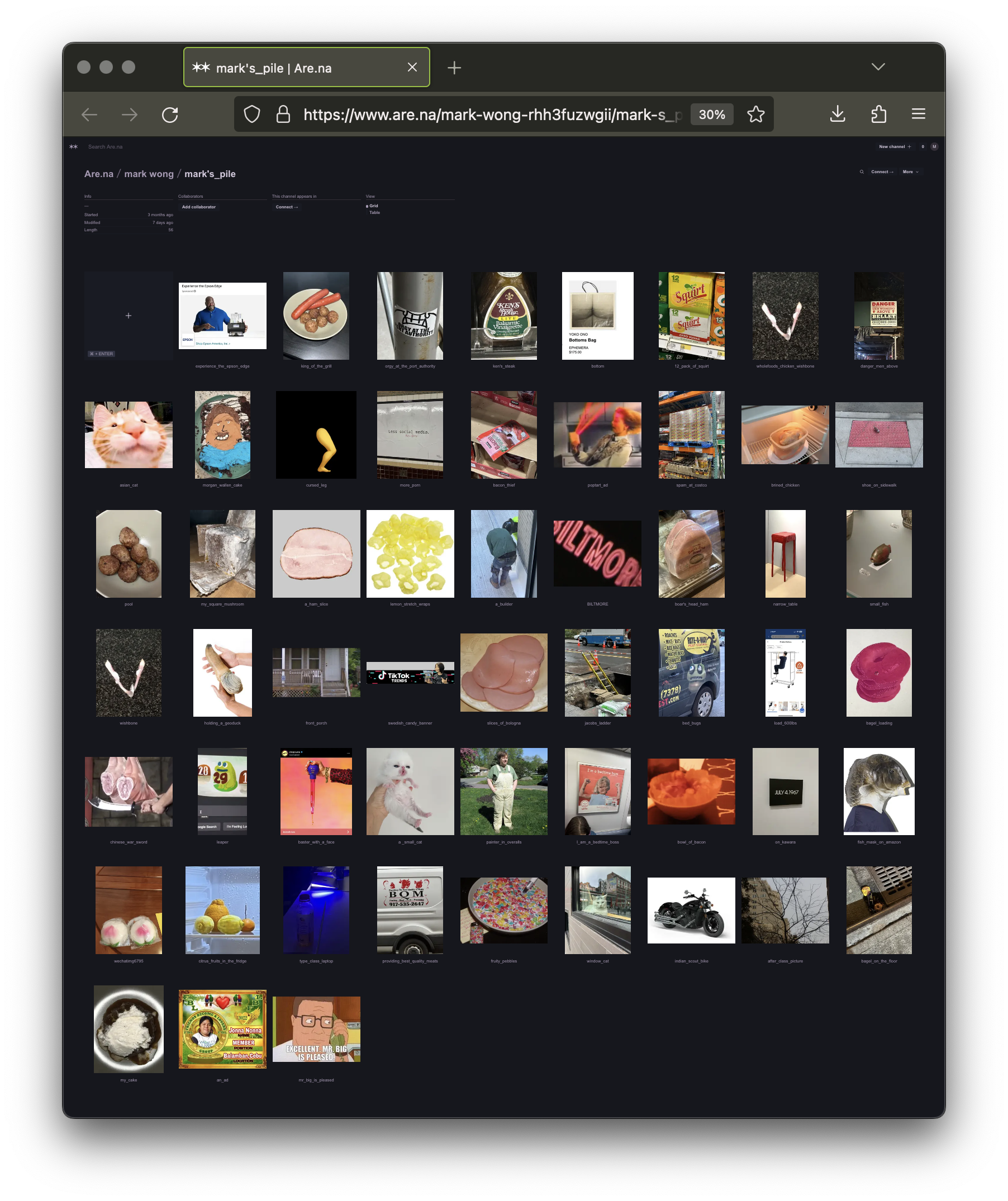Click the Are.na asterisk logo icon
Screen dimensions: 1008x1201
pyautogui.click(x=73, y=147)
